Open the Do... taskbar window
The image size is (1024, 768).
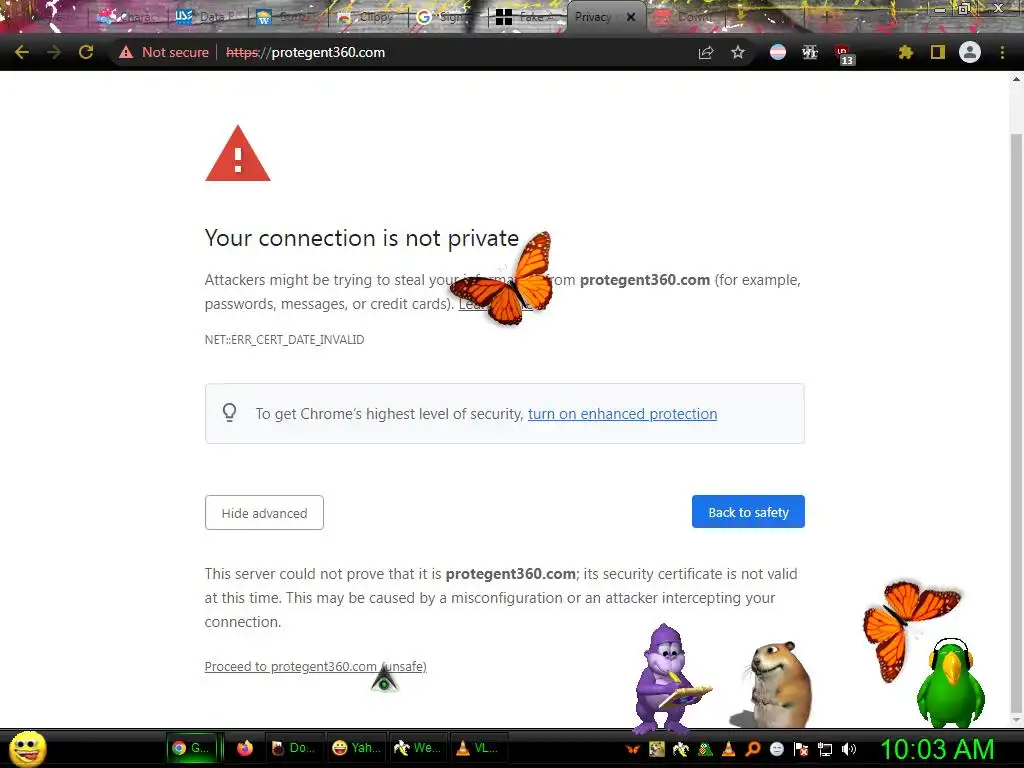[294, 748]
